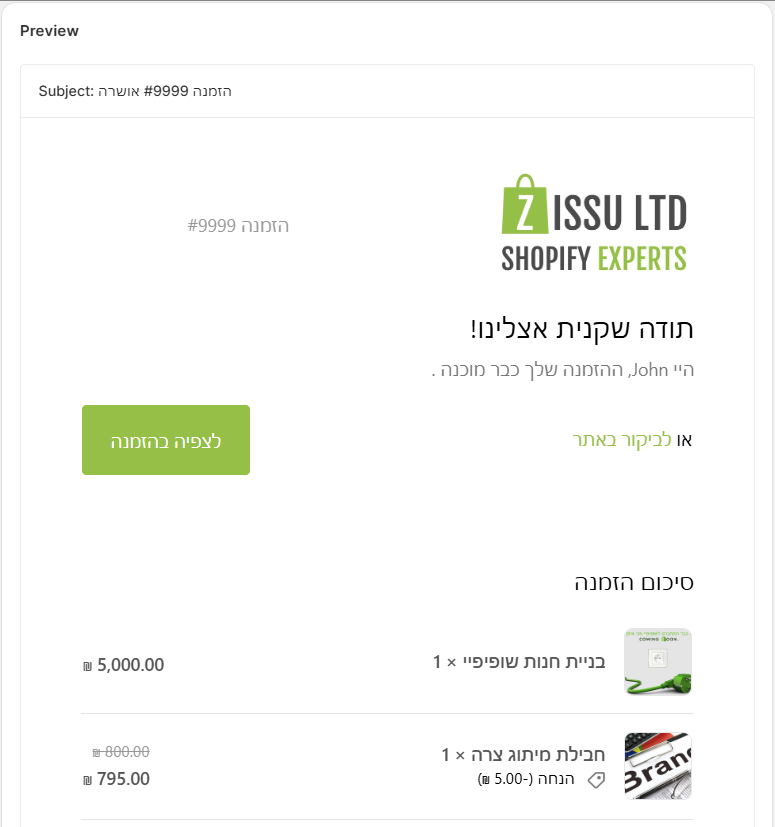Click the בניית חנות שופיפיי product thumbnail
Image resolution: width=775 pixels, height=827 pixels.
pos(657,661)
